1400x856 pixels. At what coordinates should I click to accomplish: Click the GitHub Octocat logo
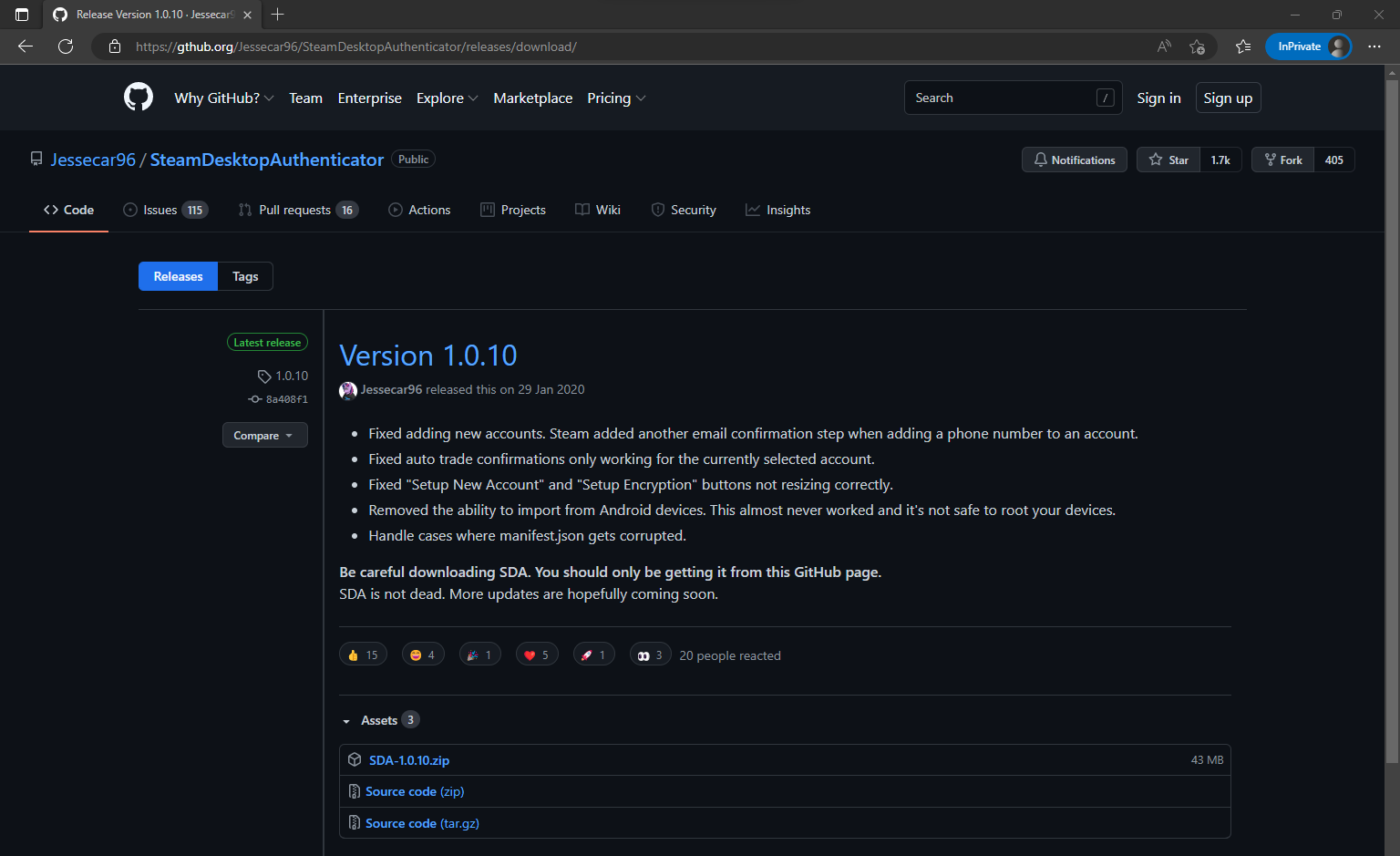[139, 97]
